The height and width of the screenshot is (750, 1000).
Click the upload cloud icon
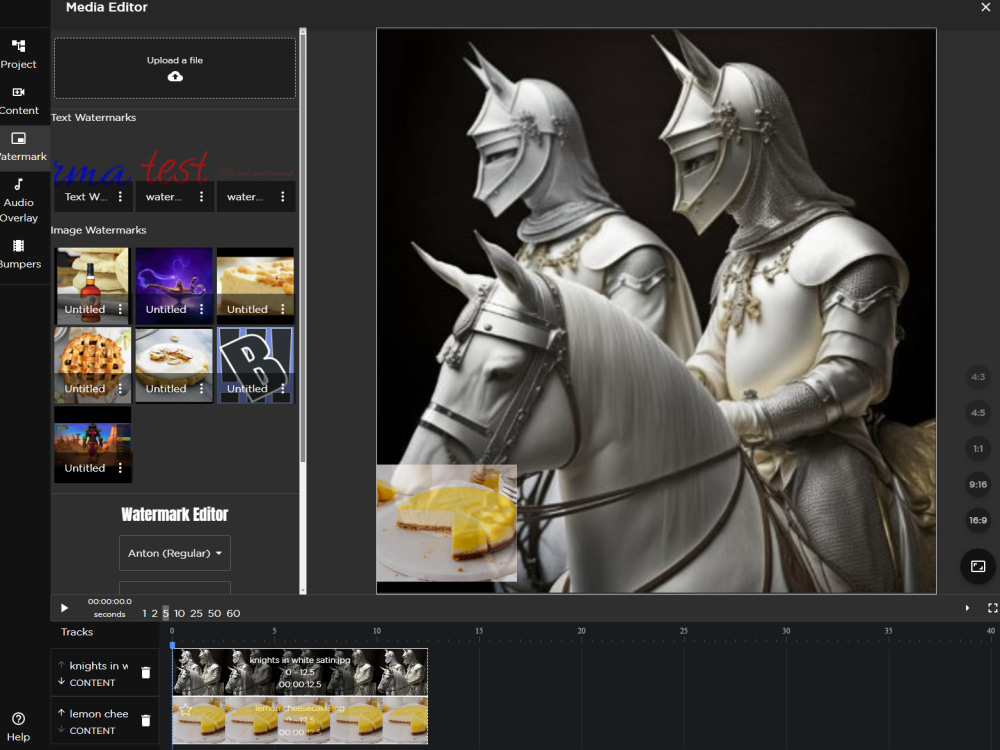click(175, 77)
